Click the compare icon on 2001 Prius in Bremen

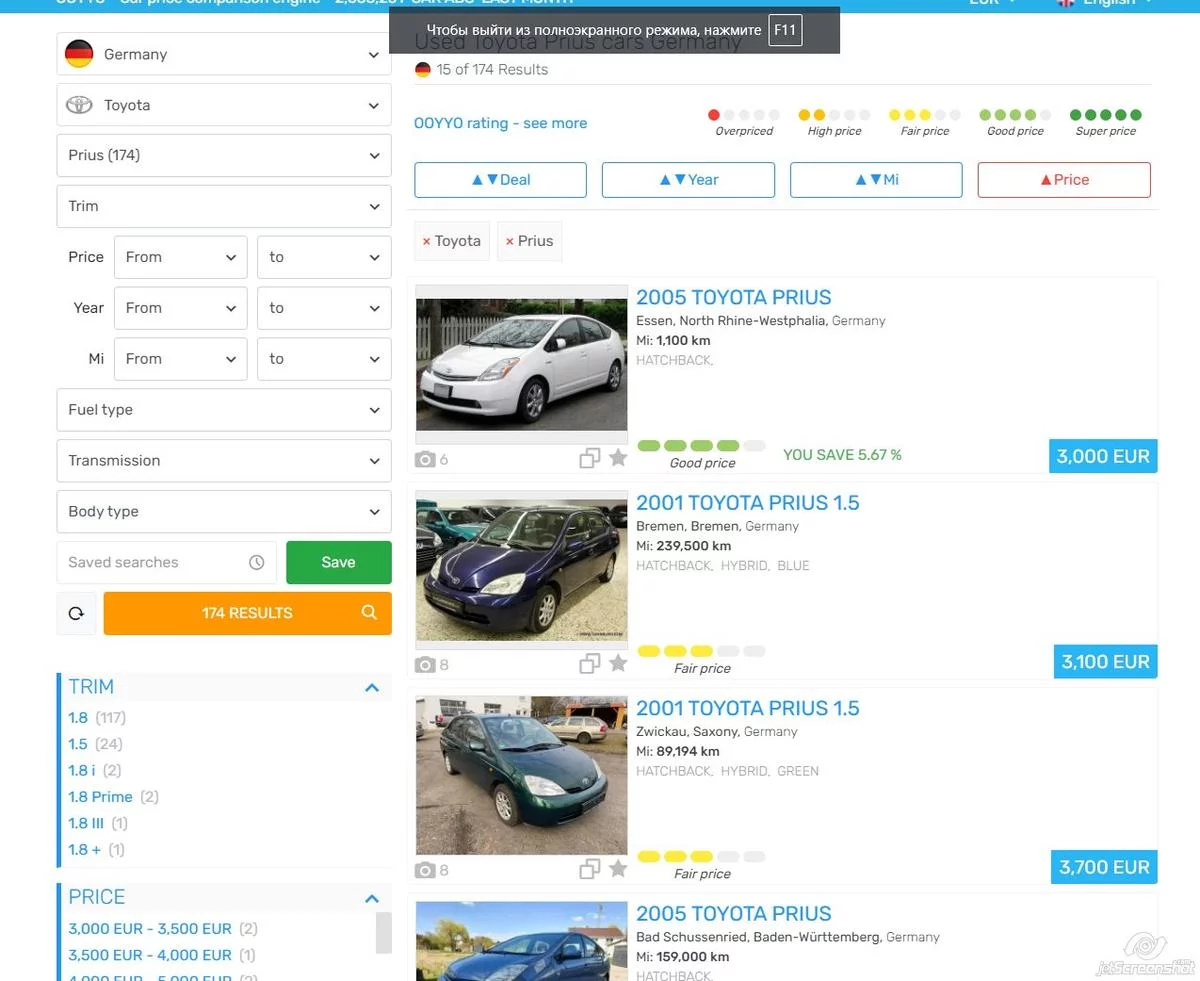pos(590,663)
